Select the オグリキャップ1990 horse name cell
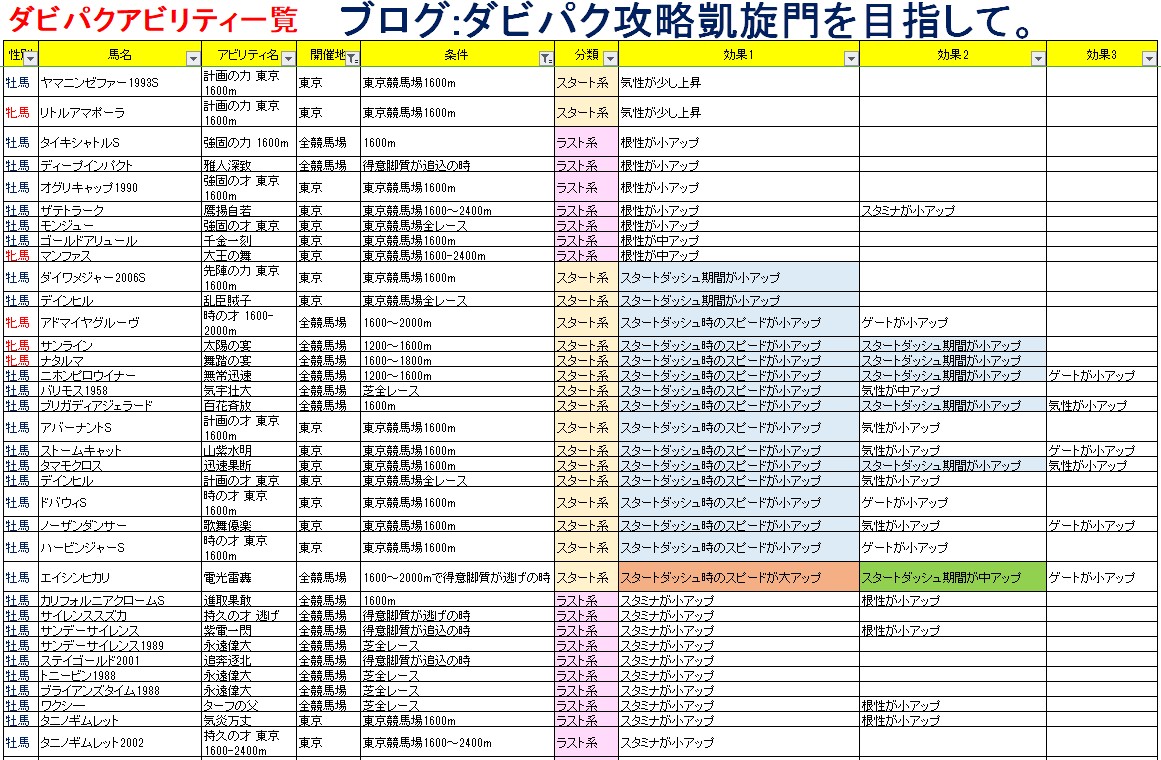1161x760 pixels. click(x=120, y=187)
